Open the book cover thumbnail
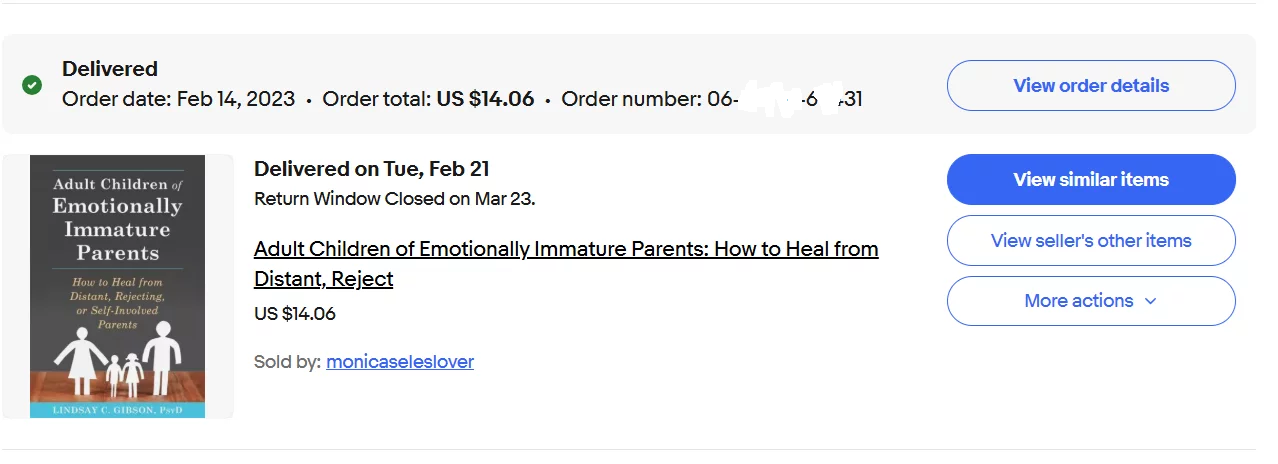This screenshot has height=464, width=1278. (118, 286)
